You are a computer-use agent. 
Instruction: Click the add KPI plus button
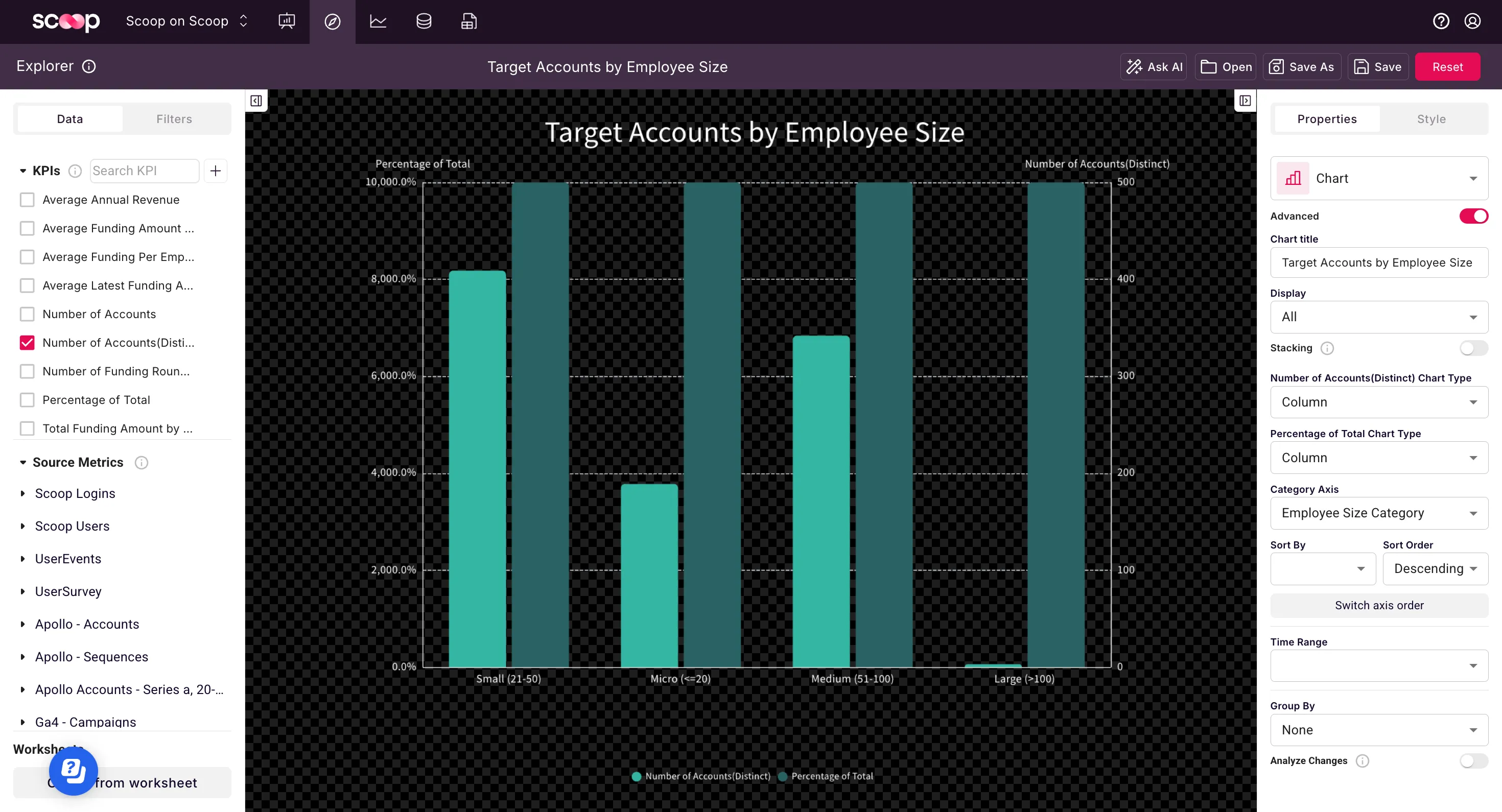pos(215,171)
